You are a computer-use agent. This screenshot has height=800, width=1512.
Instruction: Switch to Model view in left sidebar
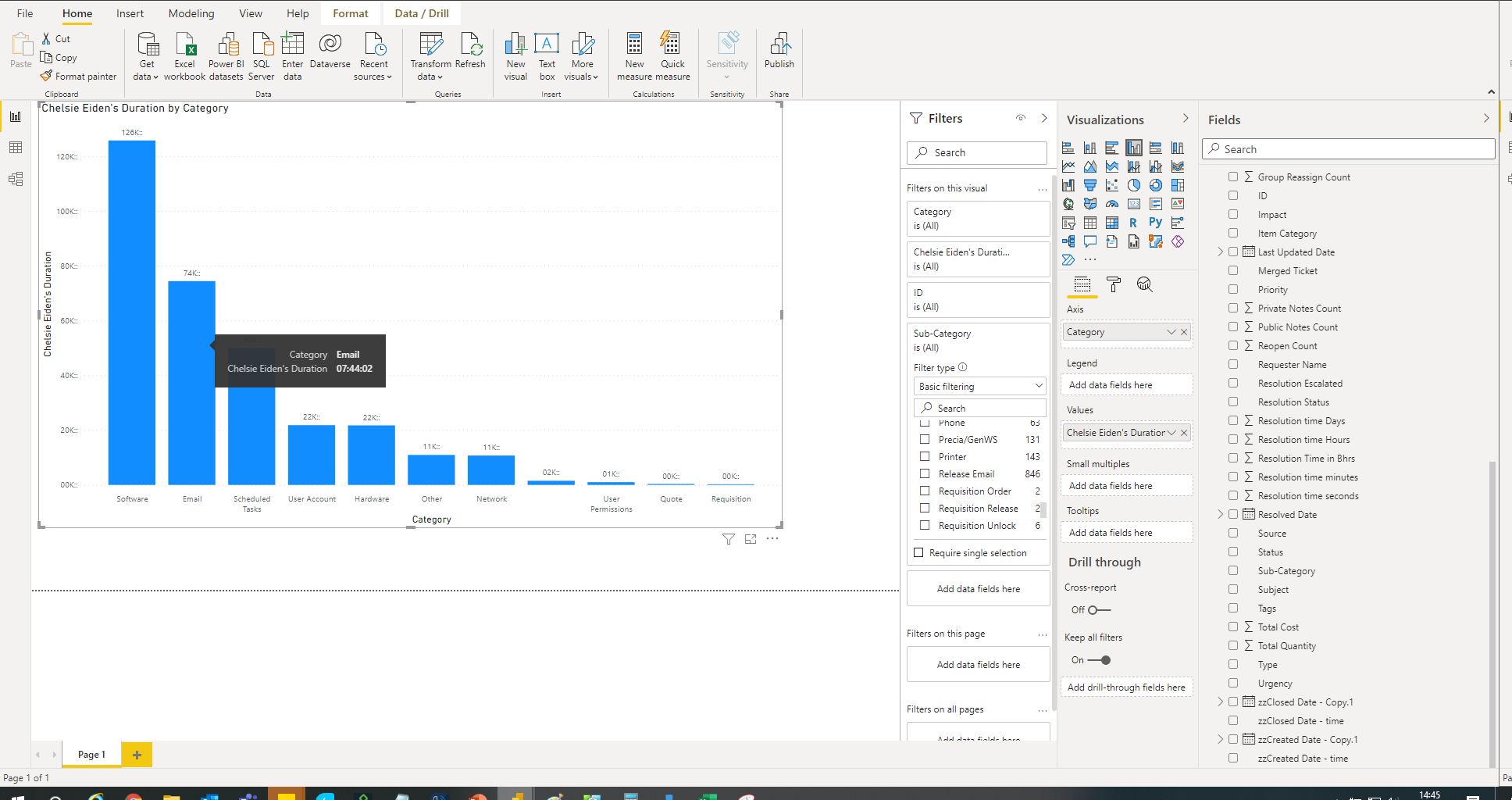[16, 179]
